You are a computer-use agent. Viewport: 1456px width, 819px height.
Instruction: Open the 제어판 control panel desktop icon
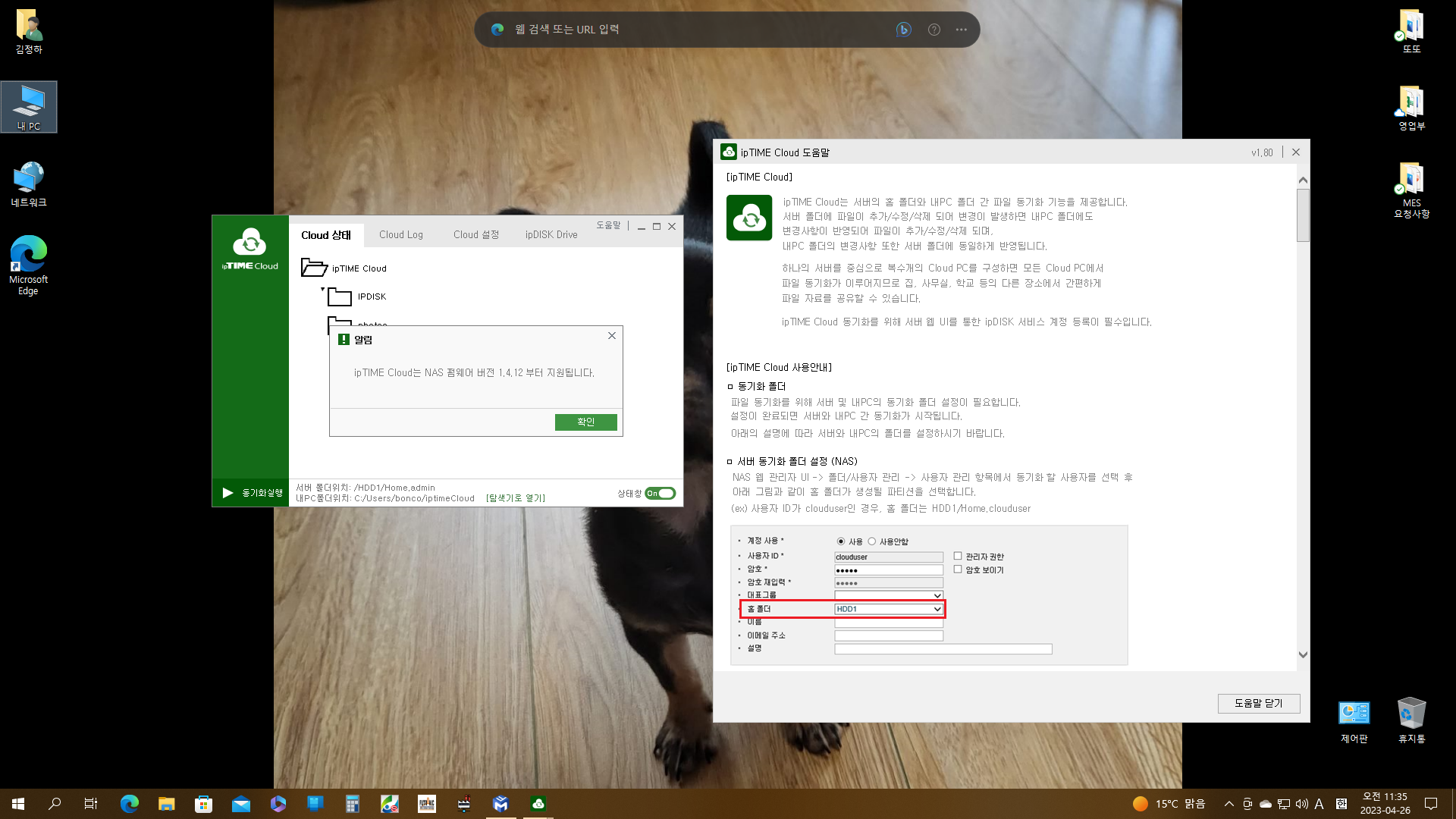[x=1354, y=721]
